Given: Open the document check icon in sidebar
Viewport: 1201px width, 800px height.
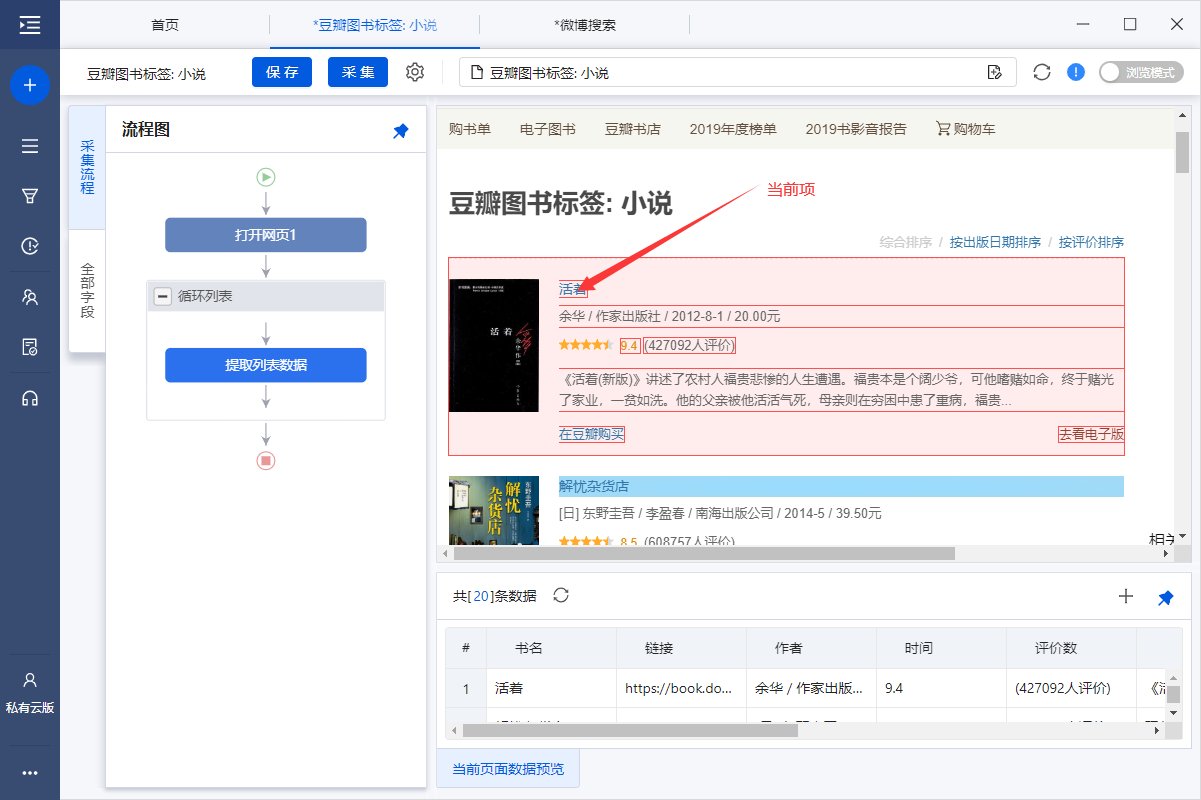Looking at the screenshot, I should [30, 347].
